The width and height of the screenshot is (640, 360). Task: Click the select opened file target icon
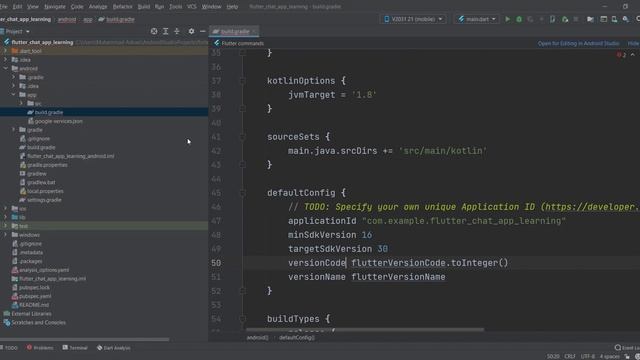[154, 31]
